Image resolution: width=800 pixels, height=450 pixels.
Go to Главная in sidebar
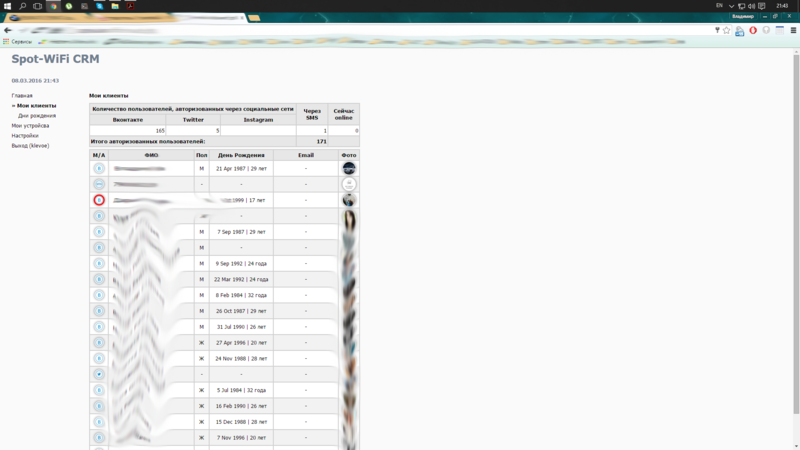click(22, 95)
